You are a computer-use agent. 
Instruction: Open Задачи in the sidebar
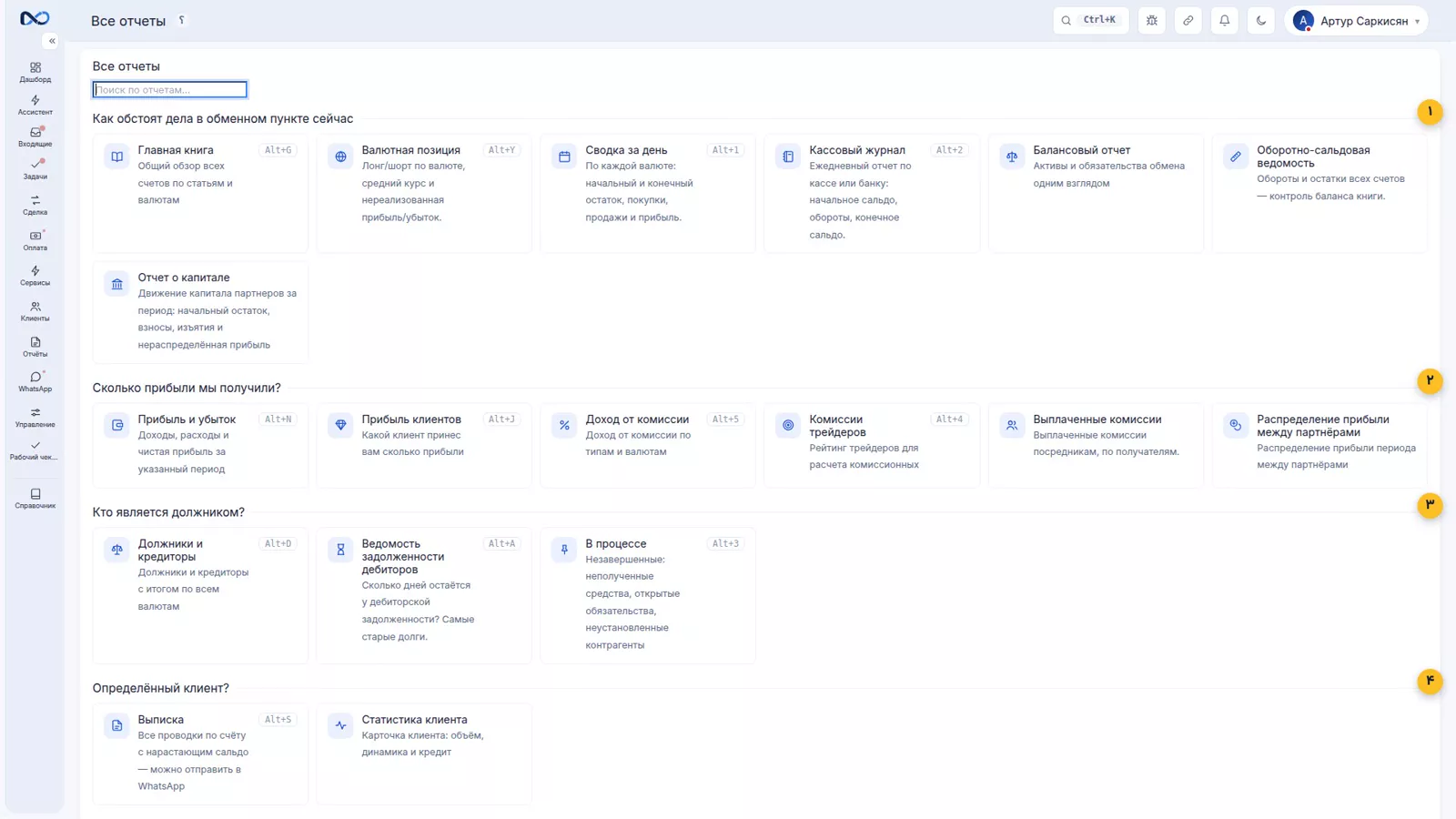click(x=35, y=169)
